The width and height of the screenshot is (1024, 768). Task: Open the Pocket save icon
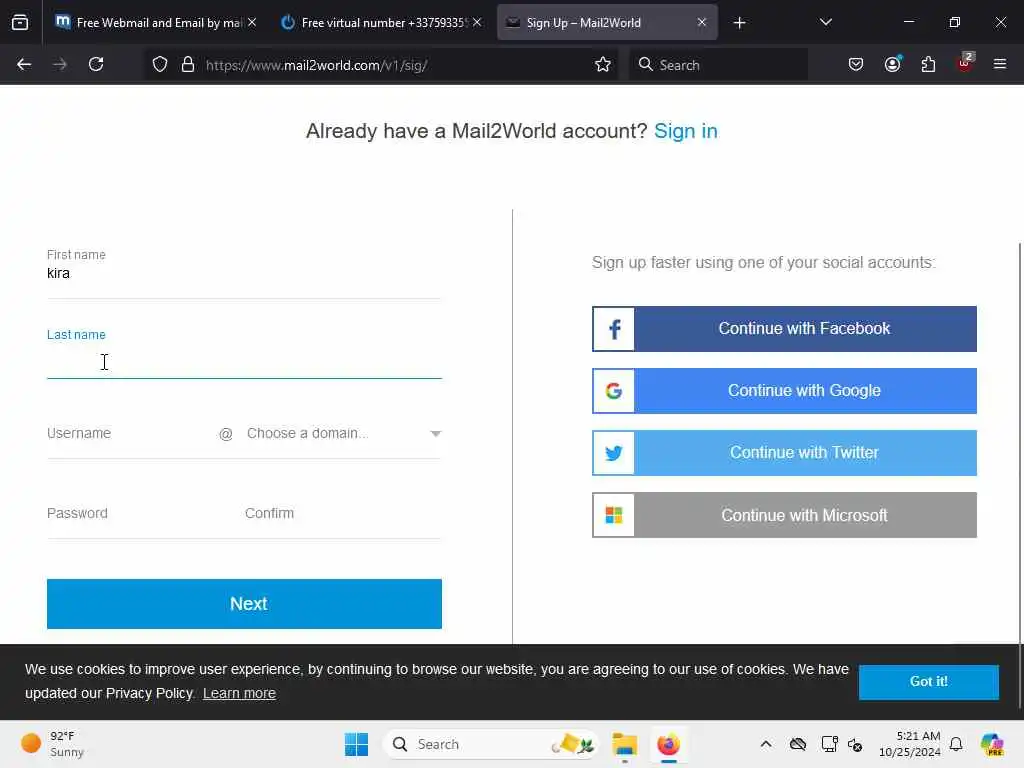click(x=856, y=64)
